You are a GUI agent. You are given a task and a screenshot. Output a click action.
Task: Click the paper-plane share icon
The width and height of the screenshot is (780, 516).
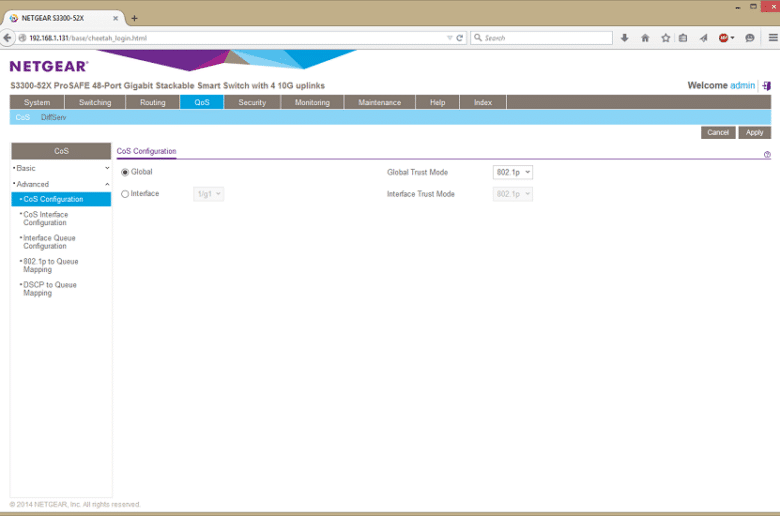[x=703, y=38]
